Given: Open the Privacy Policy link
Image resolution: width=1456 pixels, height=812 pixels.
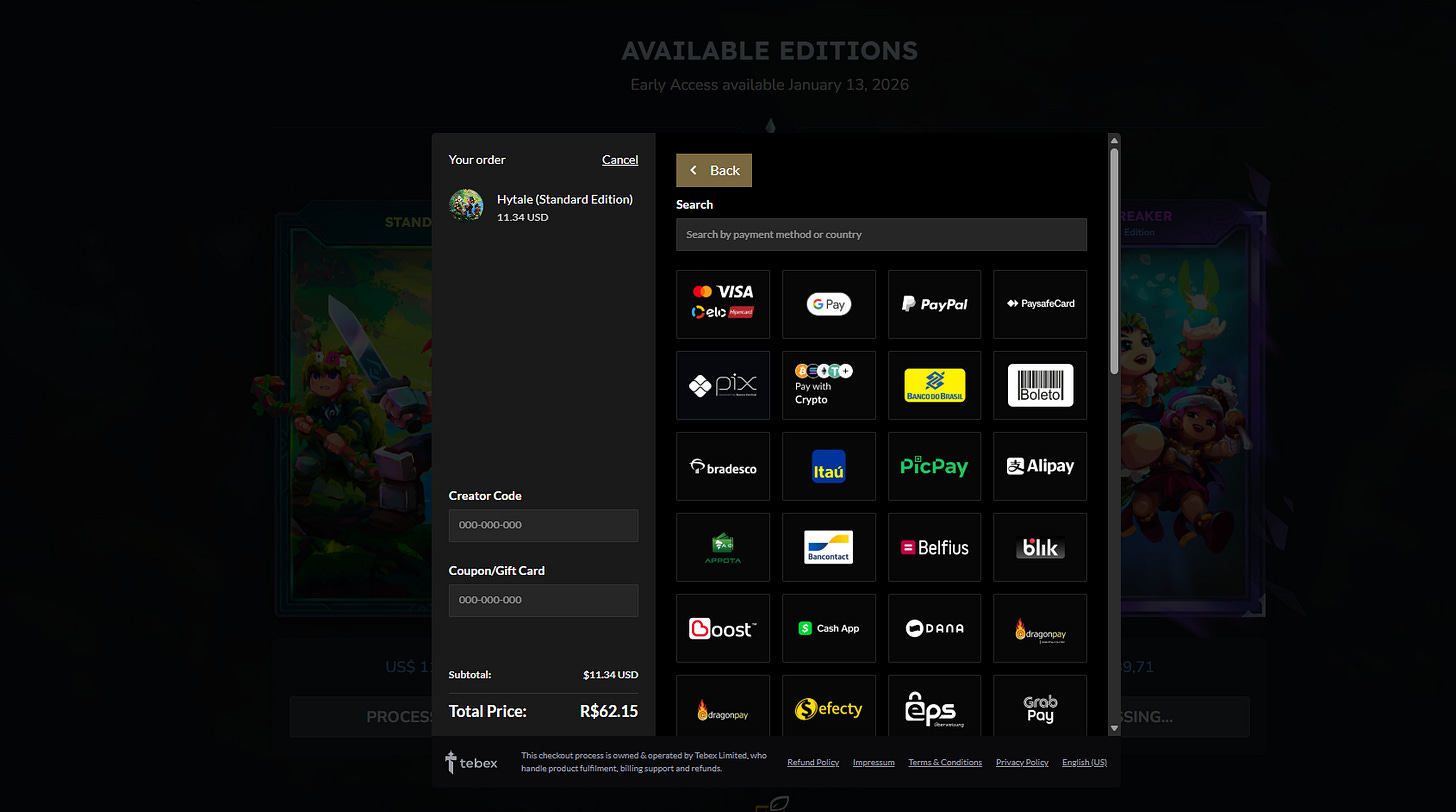Looking at the screenshot, I should (1022, 762).
